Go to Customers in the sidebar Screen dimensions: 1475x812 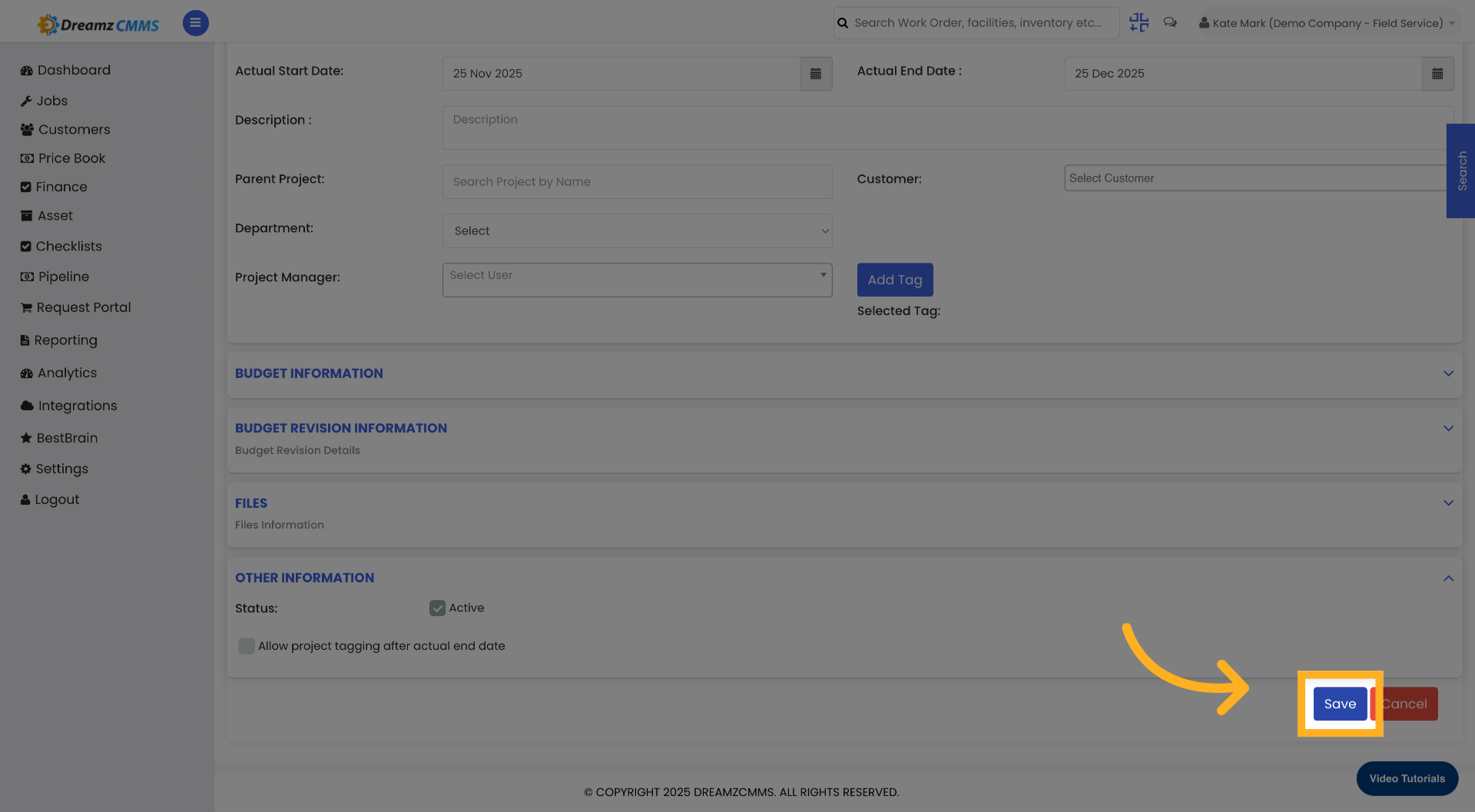click(65, 129)
